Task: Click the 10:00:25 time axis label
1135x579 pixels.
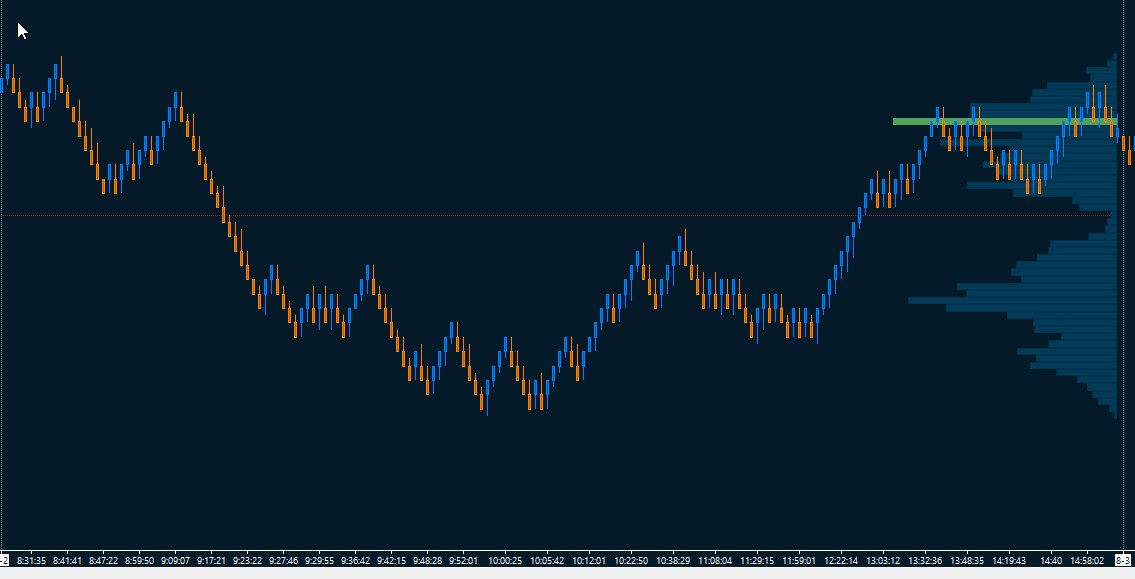Action: pyautogui.click(x=505, y=560)
